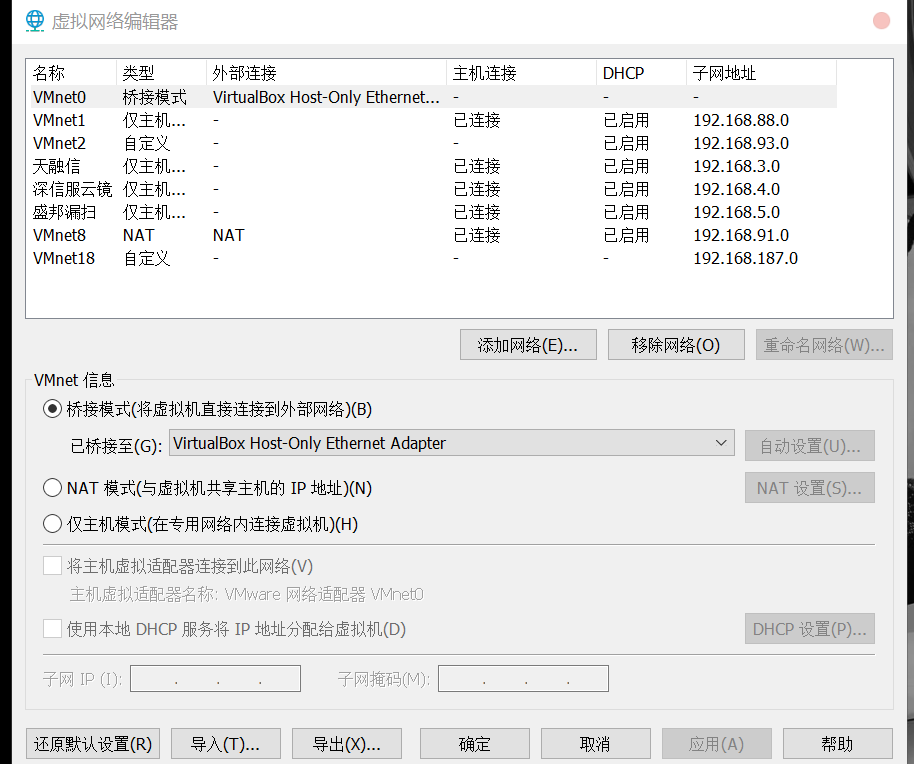This screenshot has width=914, height=764.
Task: Tick 将主机虚拟适配器连接到此网络 checkbox
Action: (x=52, y=566)
